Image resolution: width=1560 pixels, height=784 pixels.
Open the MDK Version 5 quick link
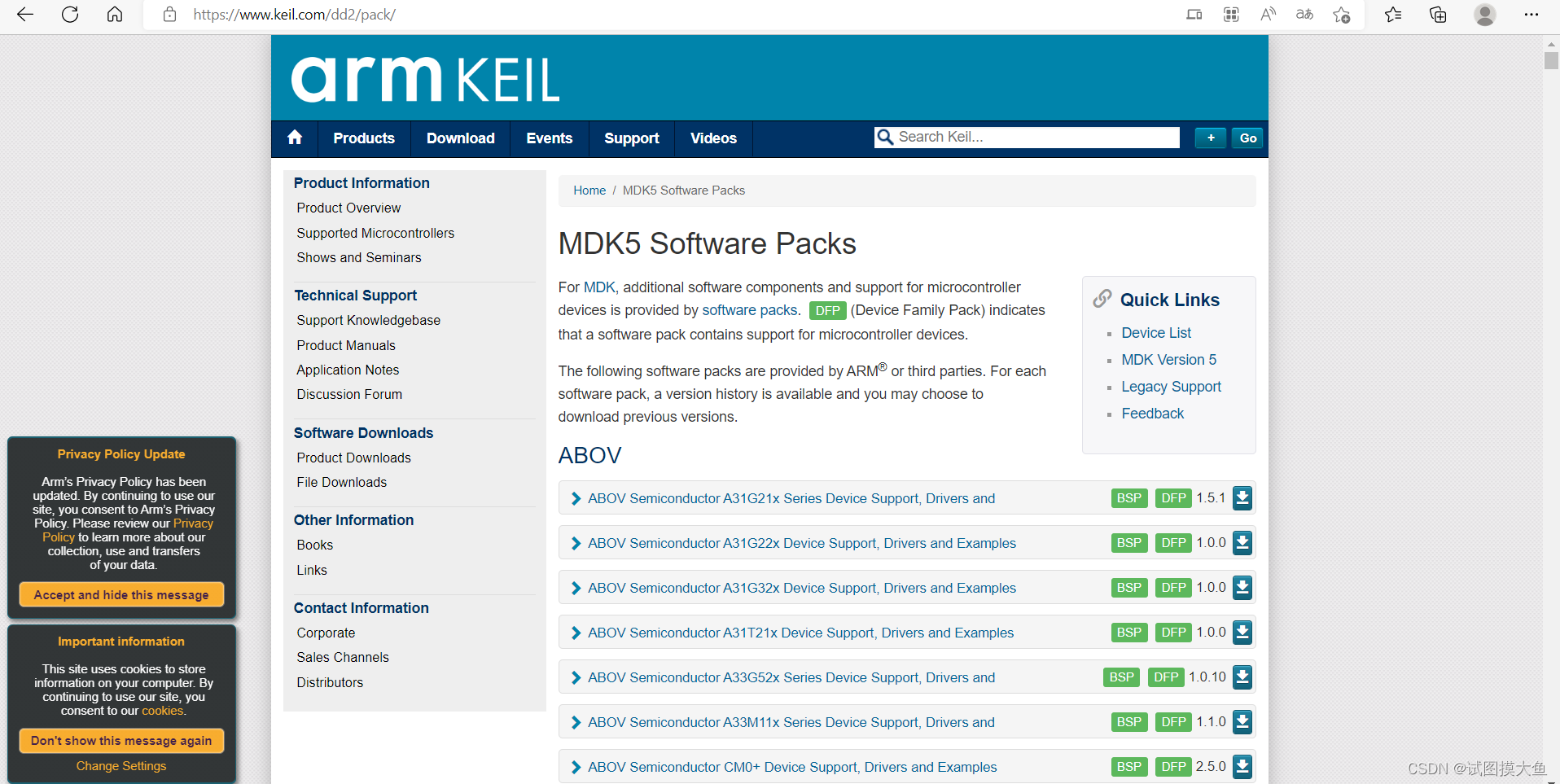pos(1169,360)
